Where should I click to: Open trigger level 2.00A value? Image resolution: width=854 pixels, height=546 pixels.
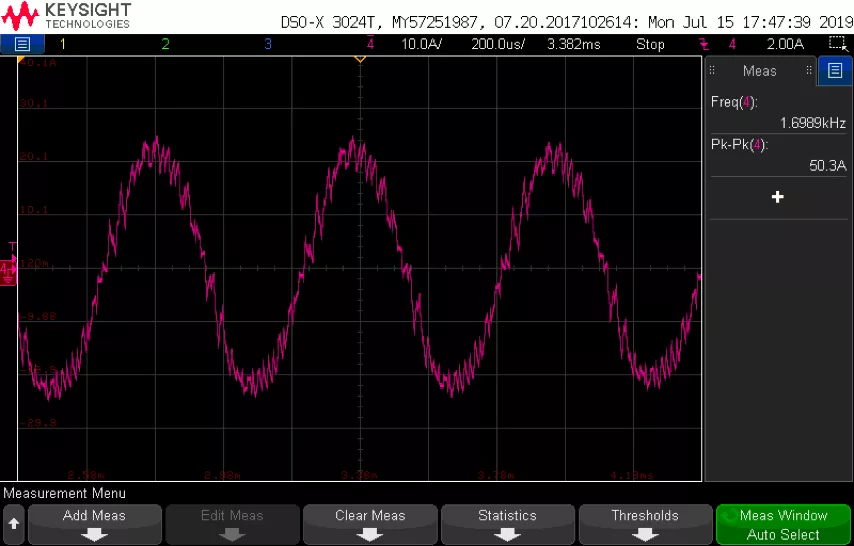click(785, 44)
